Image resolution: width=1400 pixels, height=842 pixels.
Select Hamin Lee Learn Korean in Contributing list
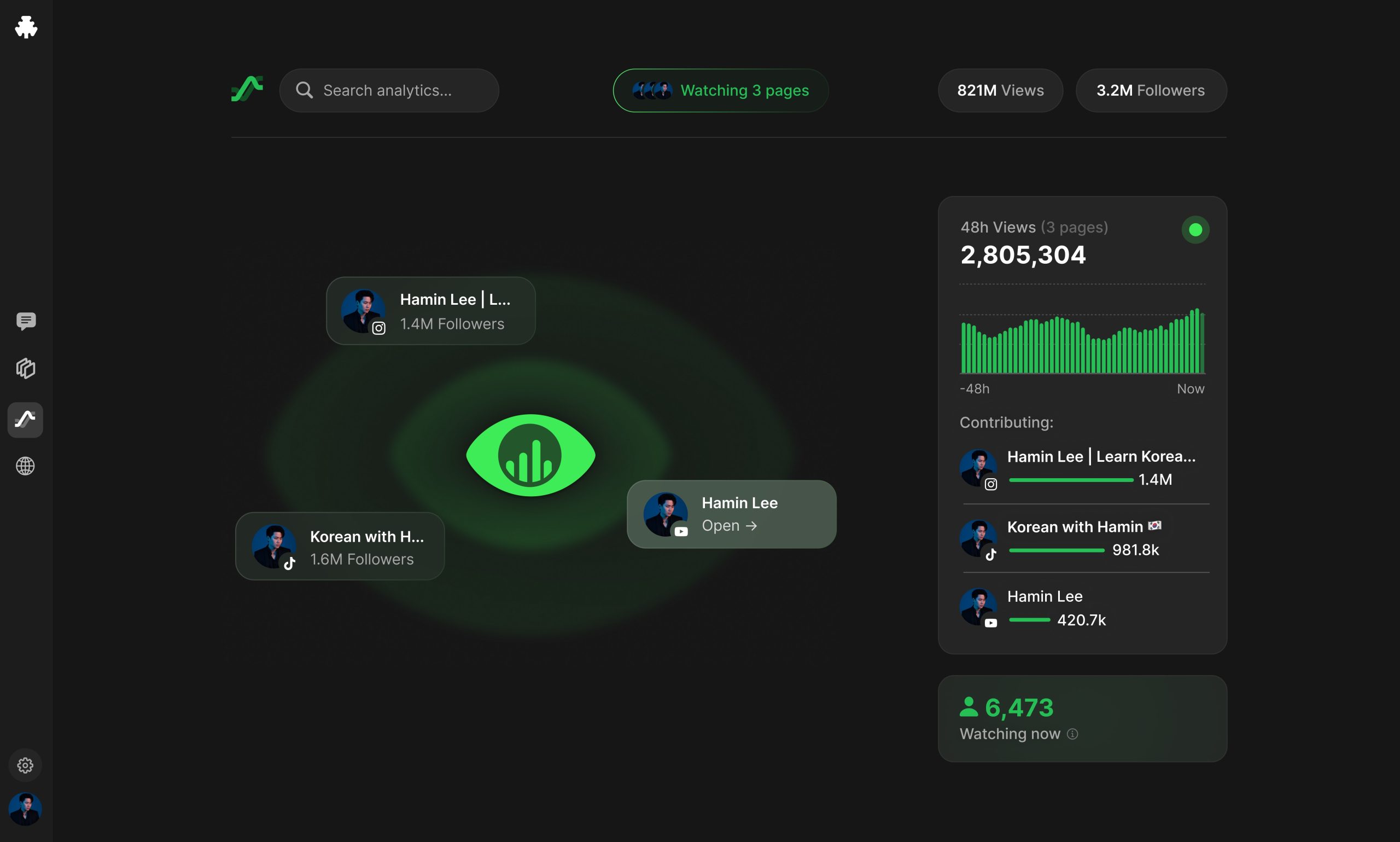[x=1100, y=456]
